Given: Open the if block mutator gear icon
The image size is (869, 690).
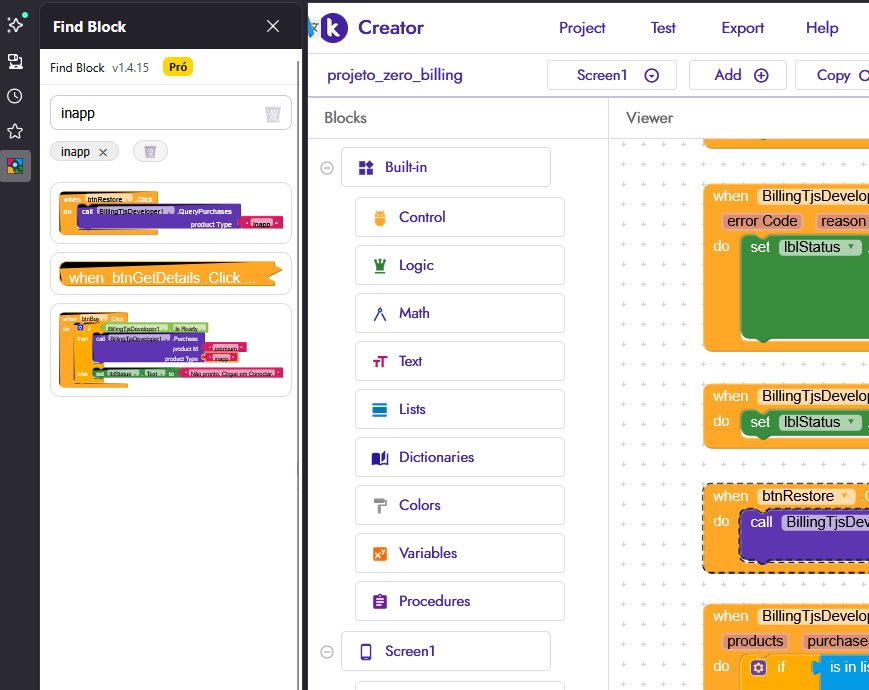Looking at the screenshot, I should click(758, 667).
